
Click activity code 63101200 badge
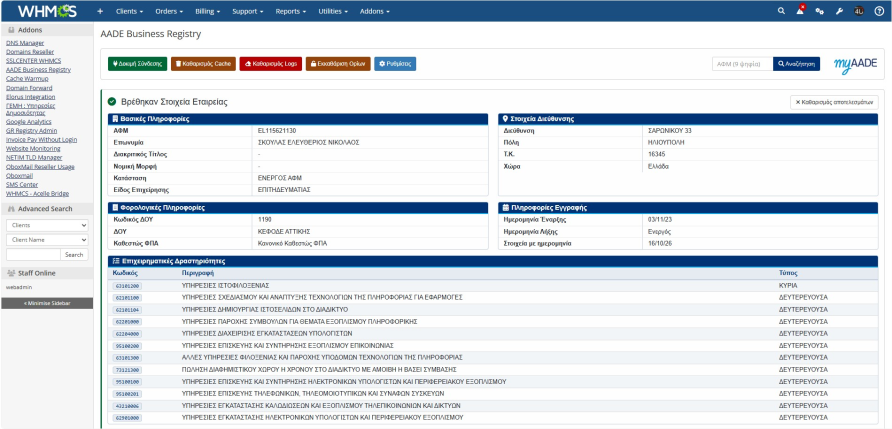[128, 286]
